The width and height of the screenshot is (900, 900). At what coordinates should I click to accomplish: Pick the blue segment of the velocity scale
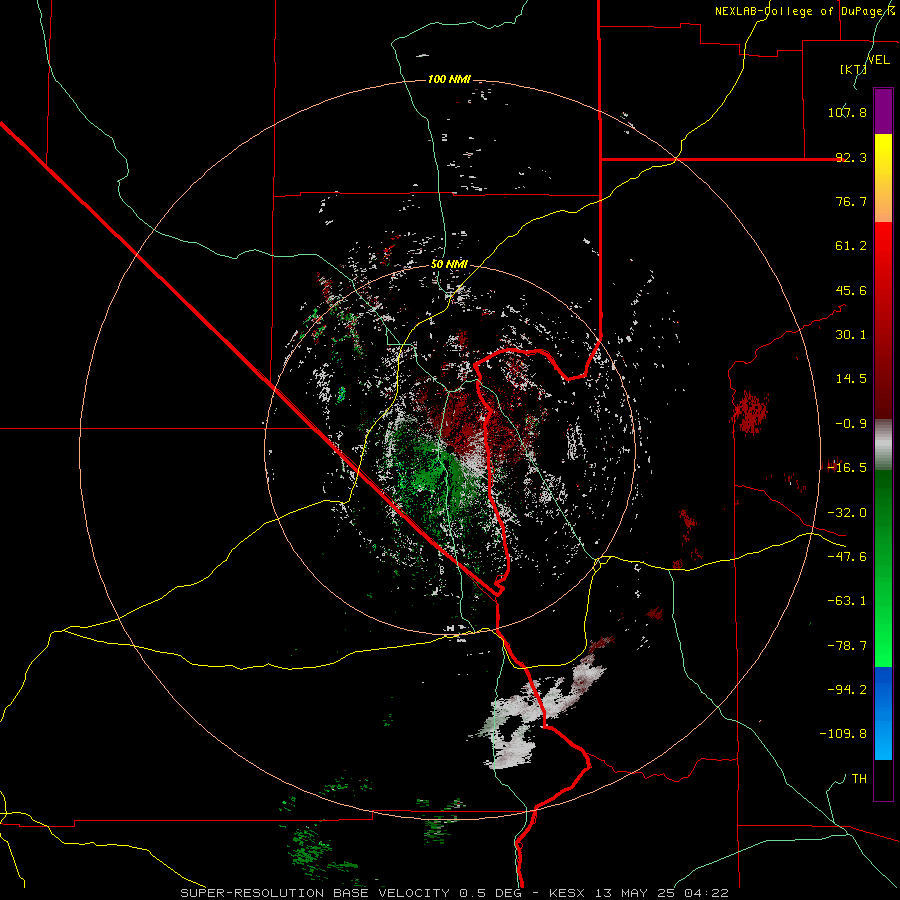[883, 713]
